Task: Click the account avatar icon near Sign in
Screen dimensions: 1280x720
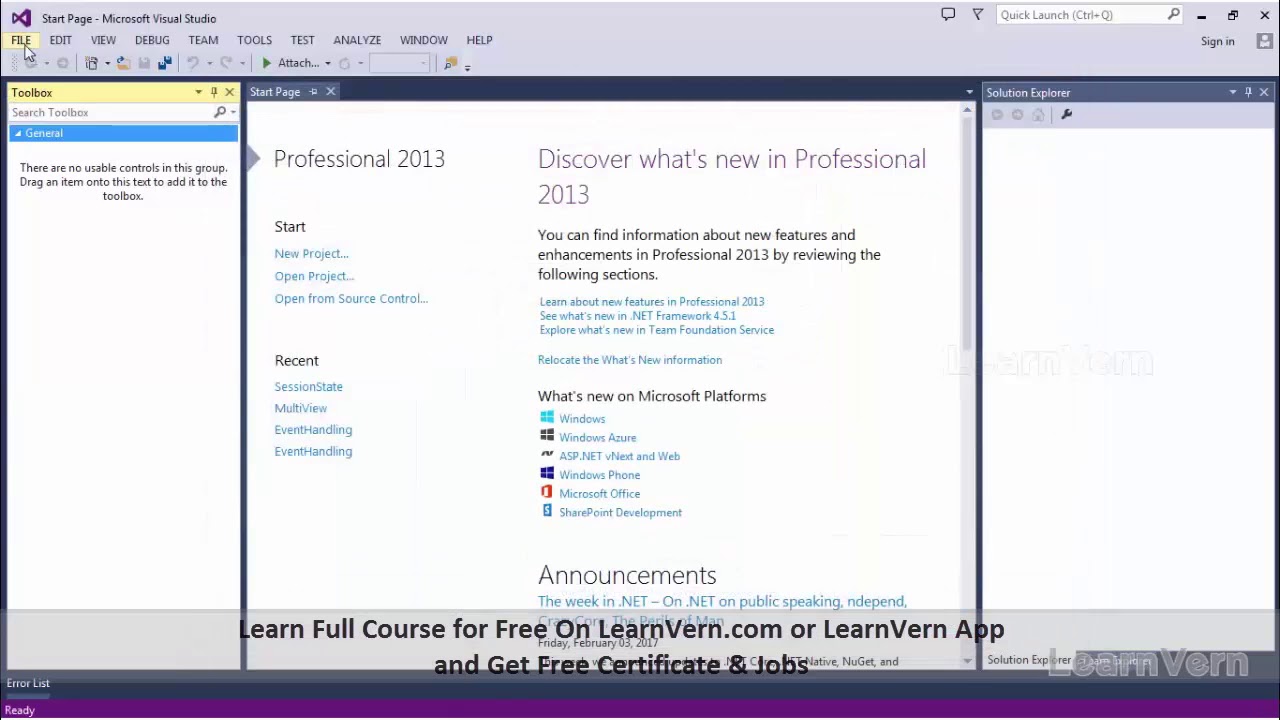Action: [1265, 41]
